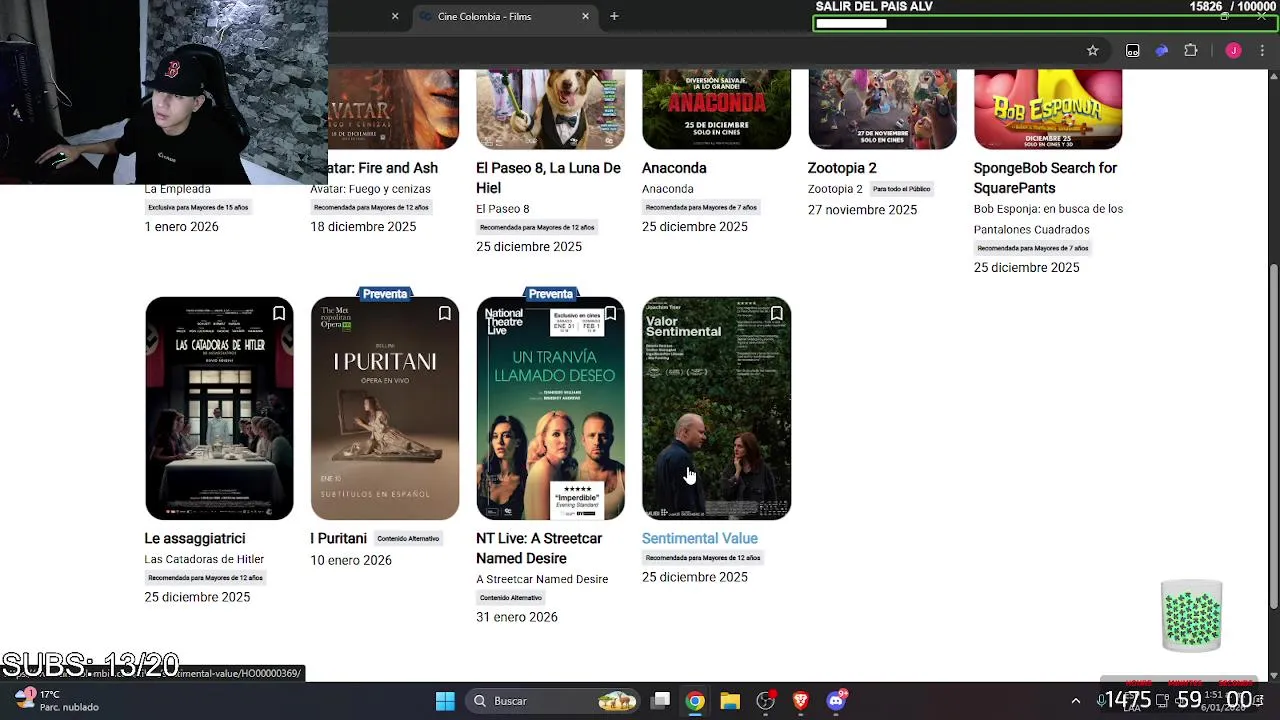Click the Preventa badge above I Puritani
1280x720 pixels.
pos(385,294)
